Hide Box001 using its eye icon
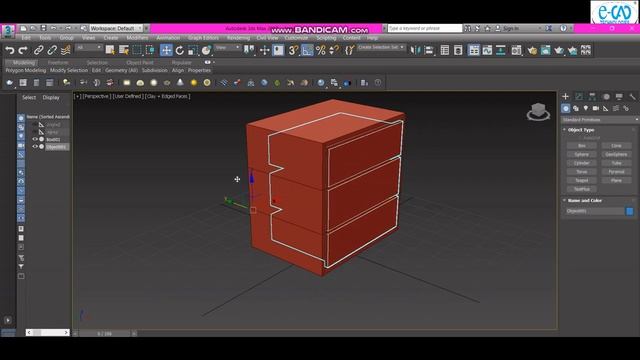Screen dimensions: 640x360 [x=35, y=139]
